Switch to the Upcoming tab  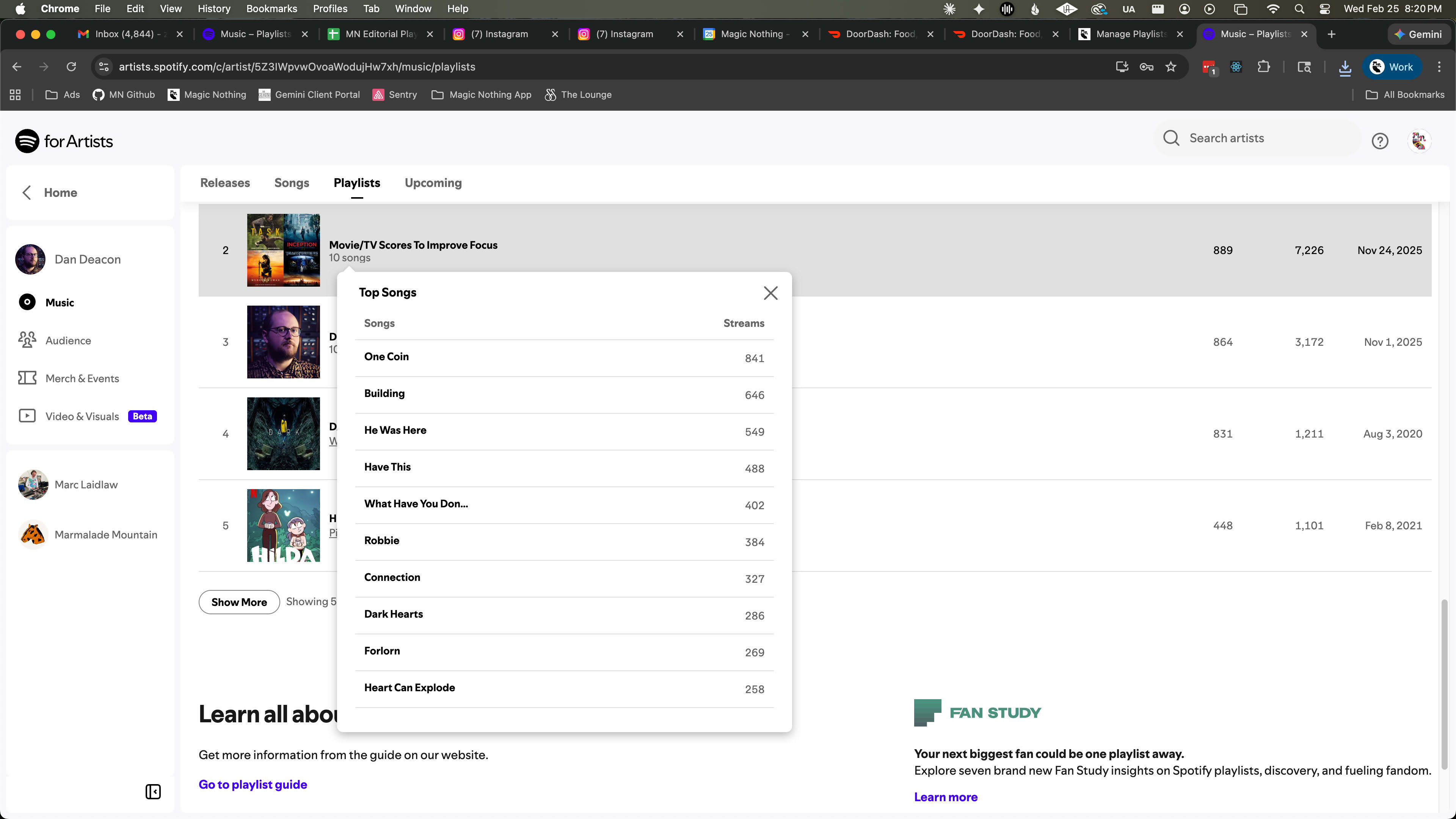[x=433, y=182]
